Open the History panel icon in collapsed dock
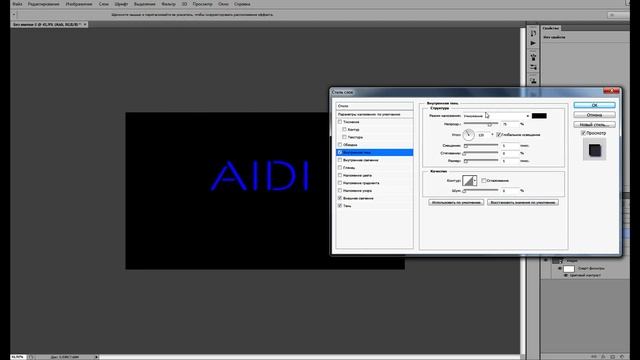This screenshot has height=360, width=640. 533,33
